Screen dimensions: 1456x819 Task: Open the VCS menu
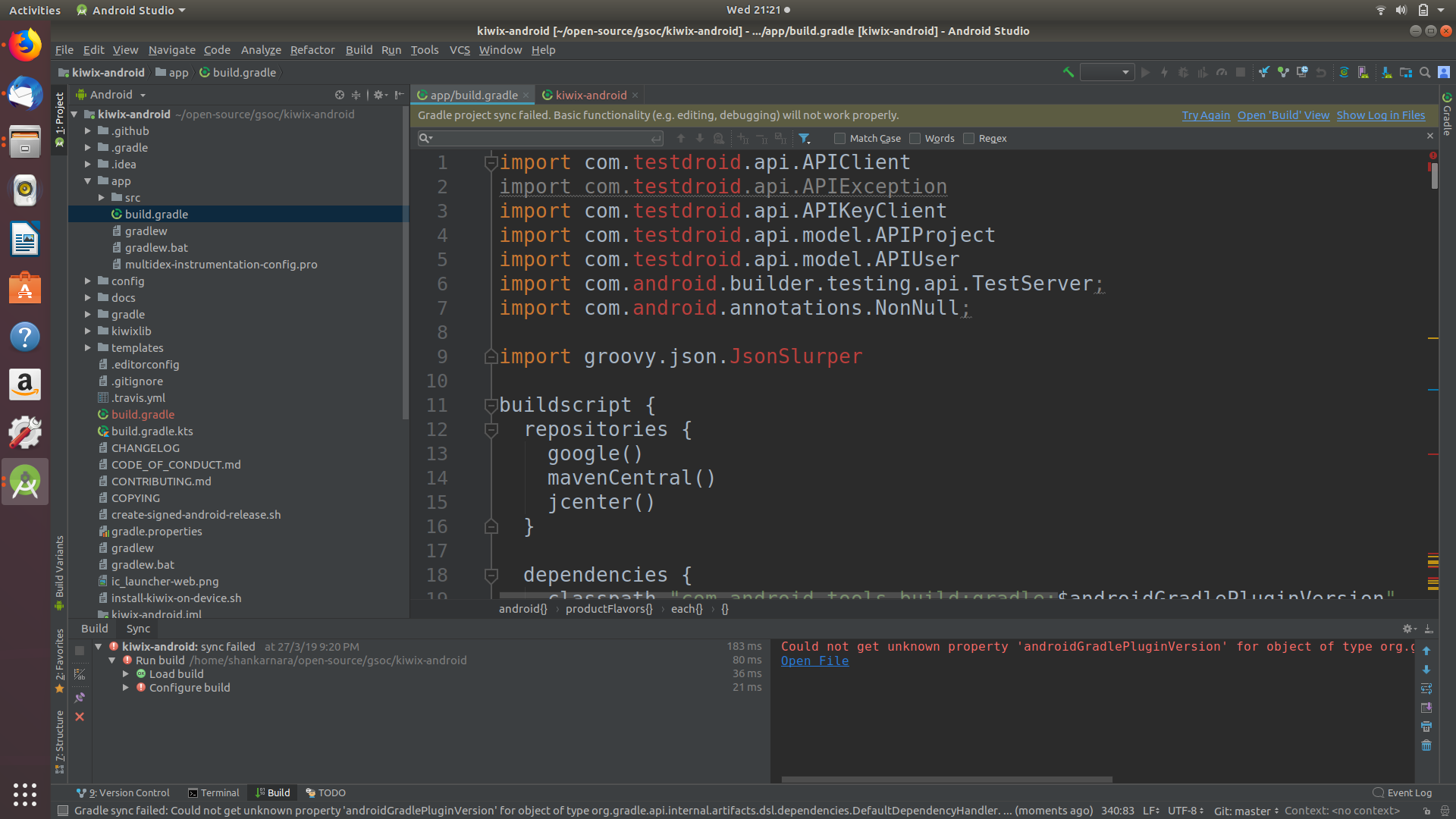tap(460, 50)
